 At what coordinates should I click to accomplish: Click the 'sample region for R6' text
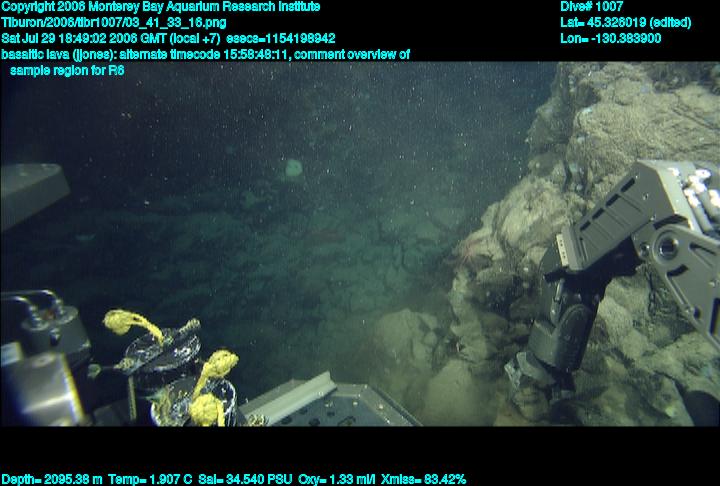(66, 70)
